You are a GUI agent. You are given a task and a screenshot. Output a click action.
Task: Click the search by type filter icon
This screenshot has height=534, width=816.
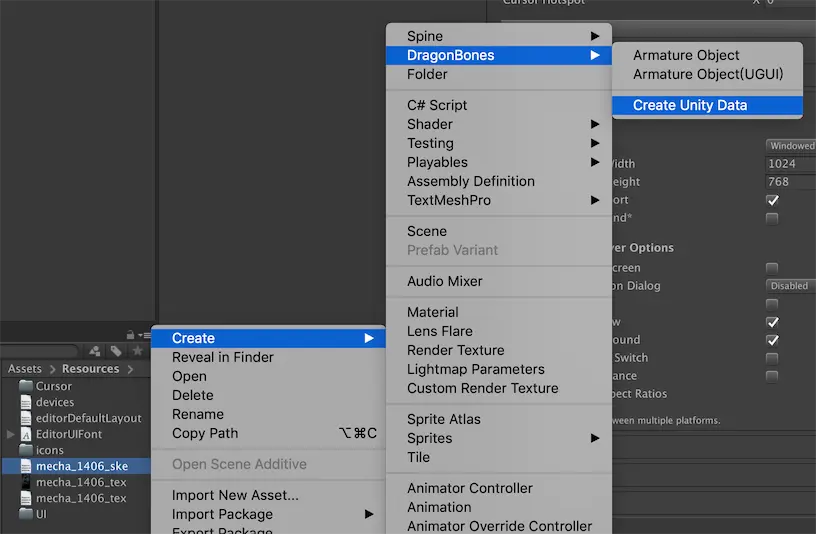coord(95,351)
